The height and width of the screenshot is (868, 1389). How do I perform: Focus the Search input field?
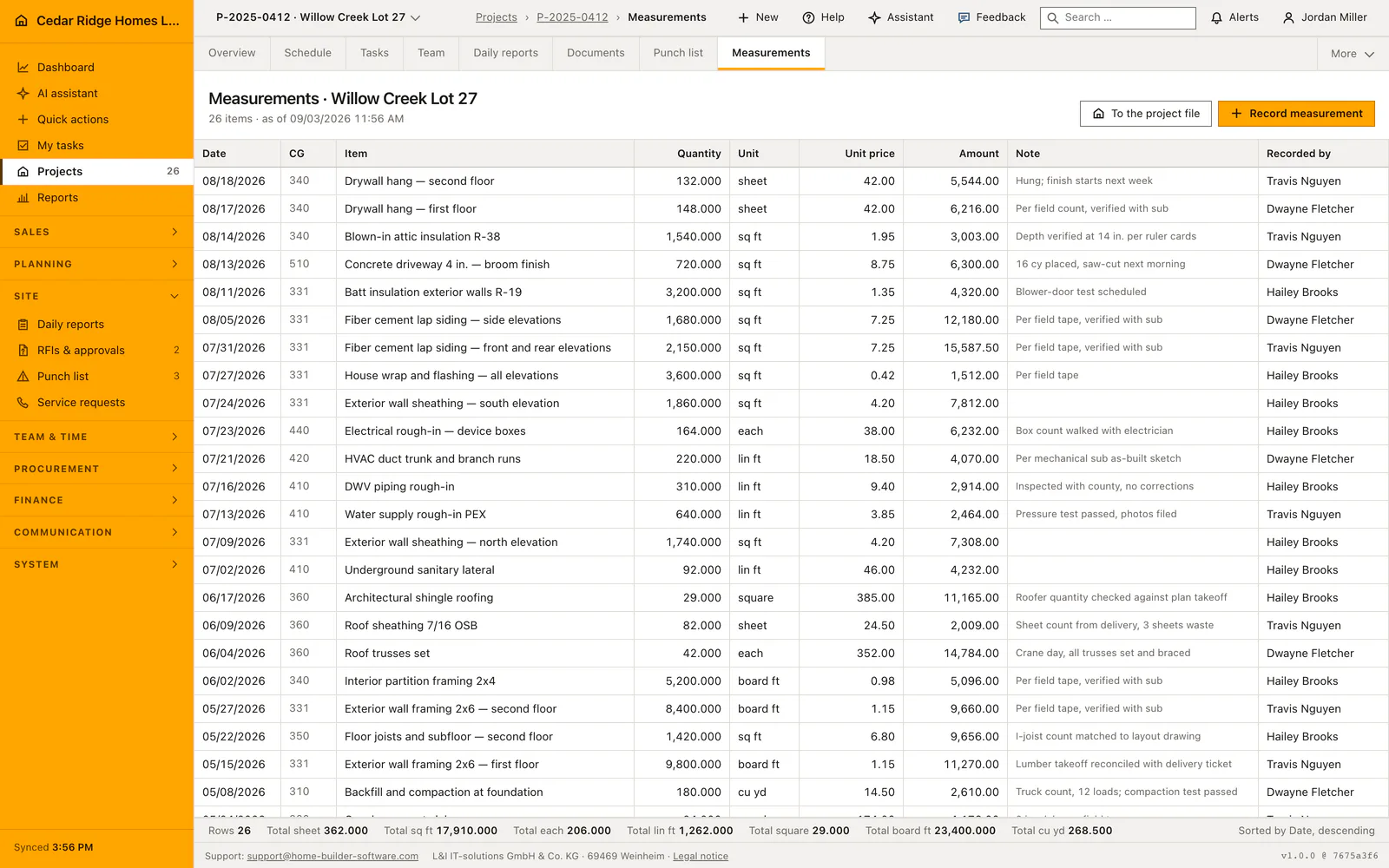click(x=1118, y=17)
